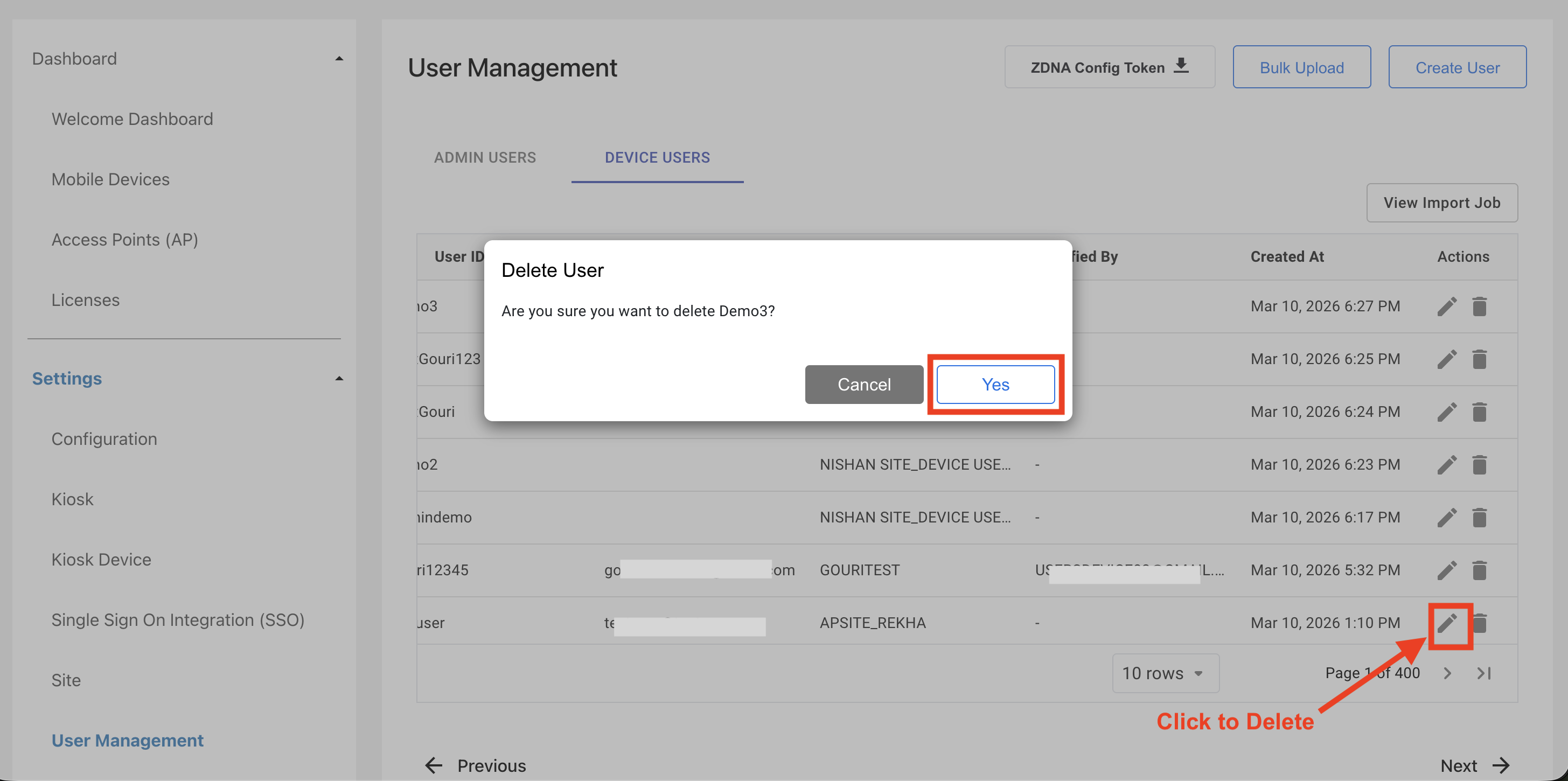The width and height of the screenshot is (1568, 781).
Task: Click the edit pencil icon for 6:27 PM row
Action: pos(1447,306)
